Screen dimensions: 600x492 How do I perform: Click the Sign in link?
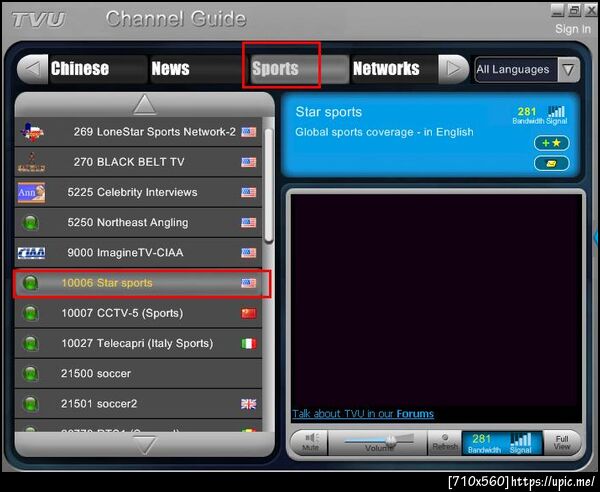pyautogui.click(x=573, y=29)
